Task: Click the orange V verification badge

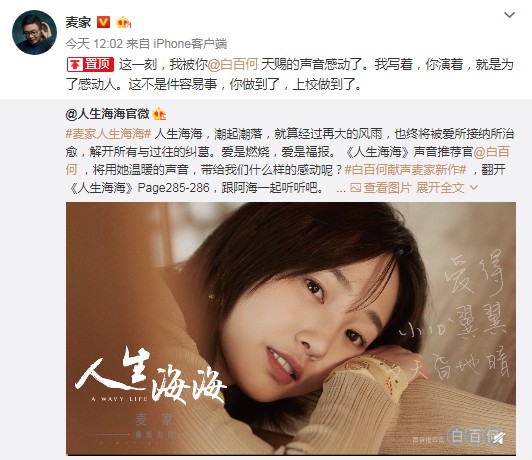Action: pyautogui.click(x=103, y=22)
